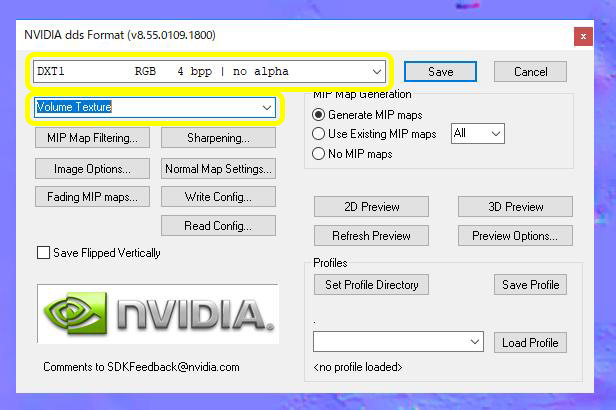Image resolution: width=616 pixels, height=410 pixels.
Task: Click the Refresh Preview button
Action: coord(371,236)
